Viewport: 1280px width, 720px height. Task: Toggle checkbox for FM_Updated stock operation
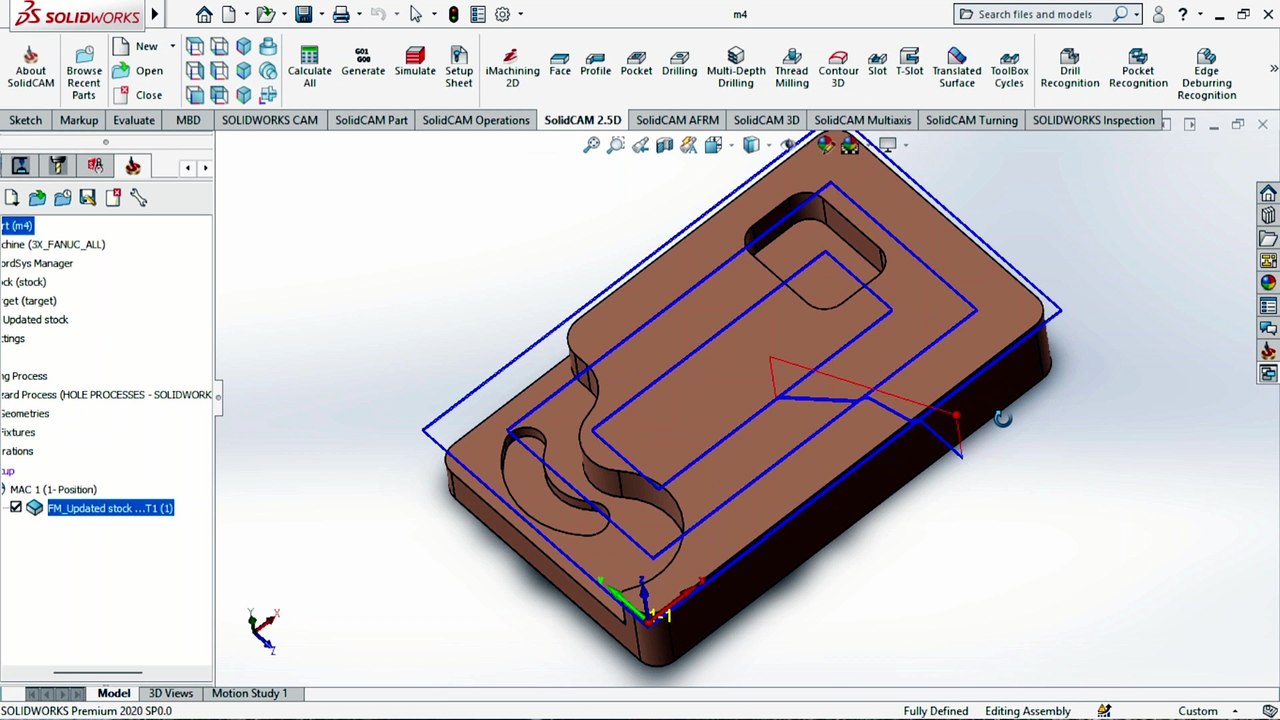point(15,508)
